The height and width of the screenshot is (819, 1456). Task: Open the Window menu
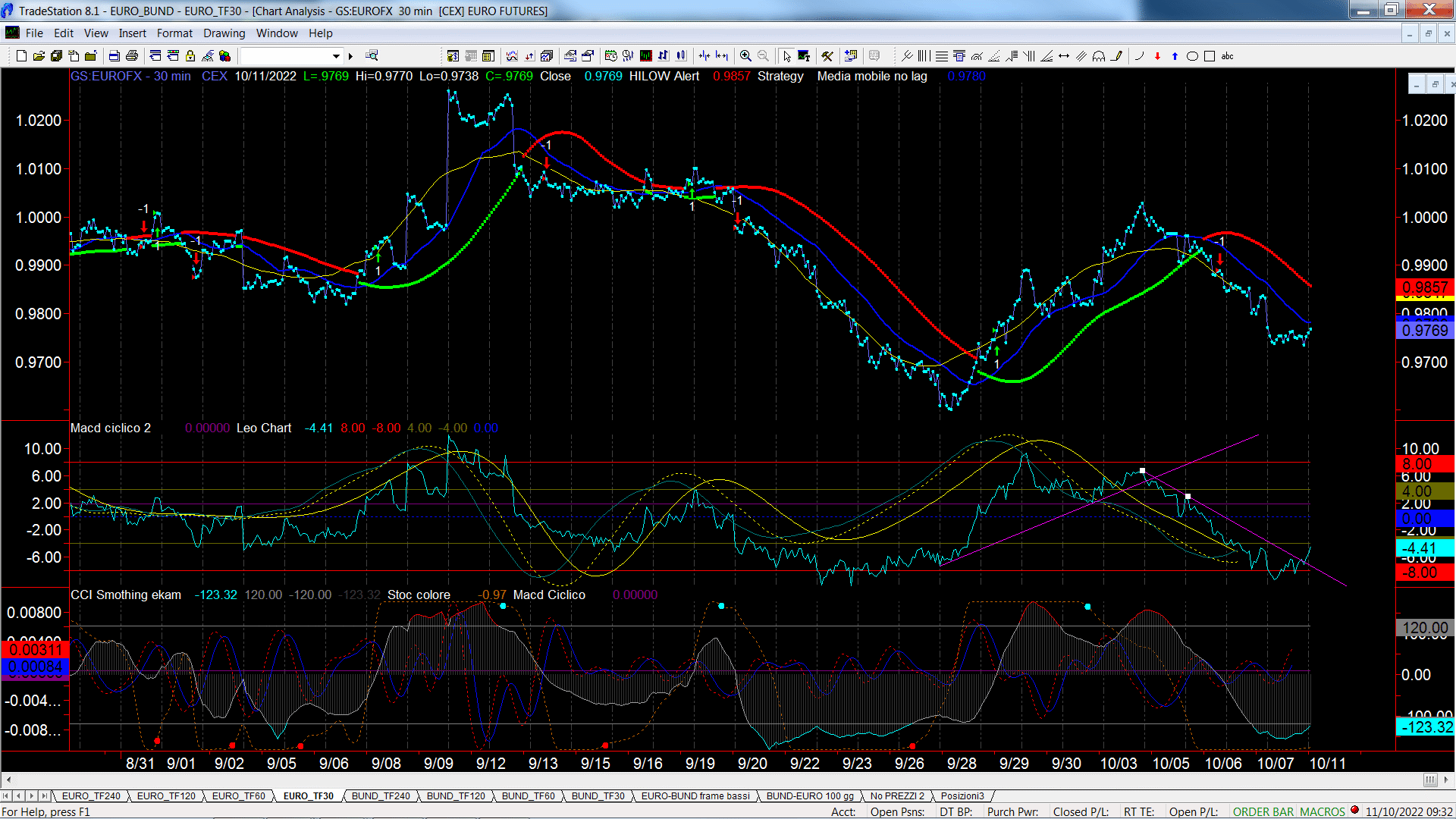277,33
